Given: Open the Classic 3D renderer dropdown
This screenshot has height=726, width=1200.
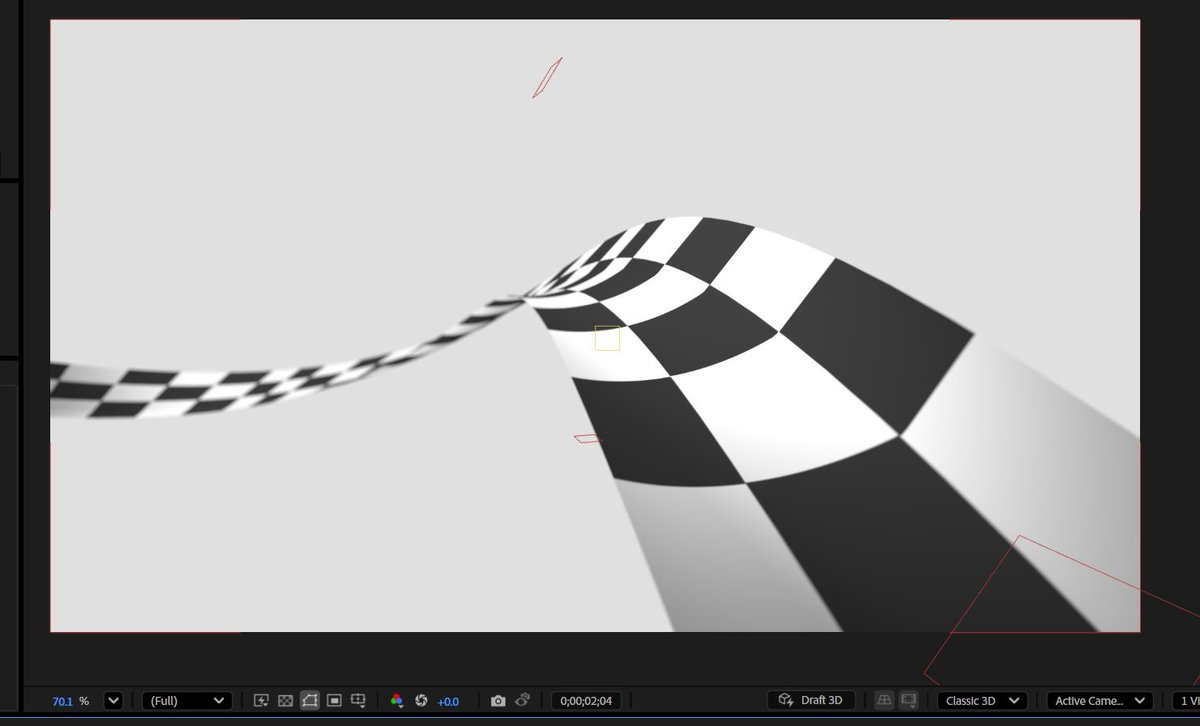Looking at the screenshot, I should pos(982,701).
